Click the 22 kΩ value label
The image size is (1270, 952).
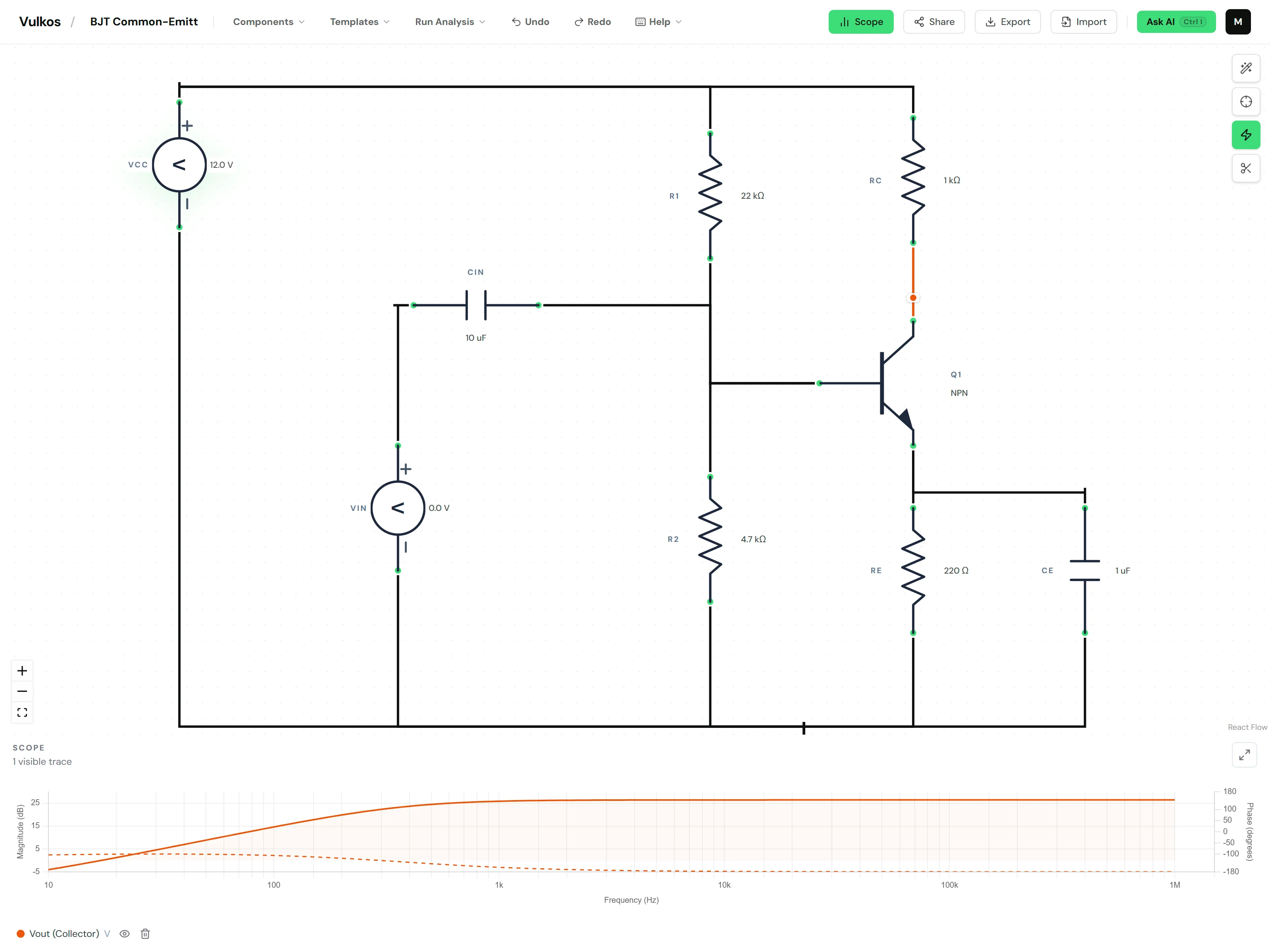[x=752, y=196]
